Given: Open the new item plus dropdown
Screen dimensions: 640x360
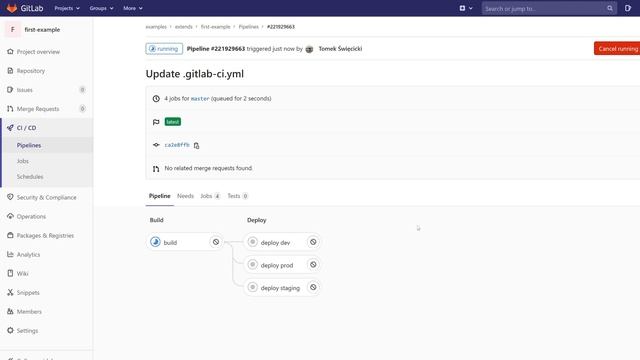Looking at the screenshot, I should click(466, 8).
